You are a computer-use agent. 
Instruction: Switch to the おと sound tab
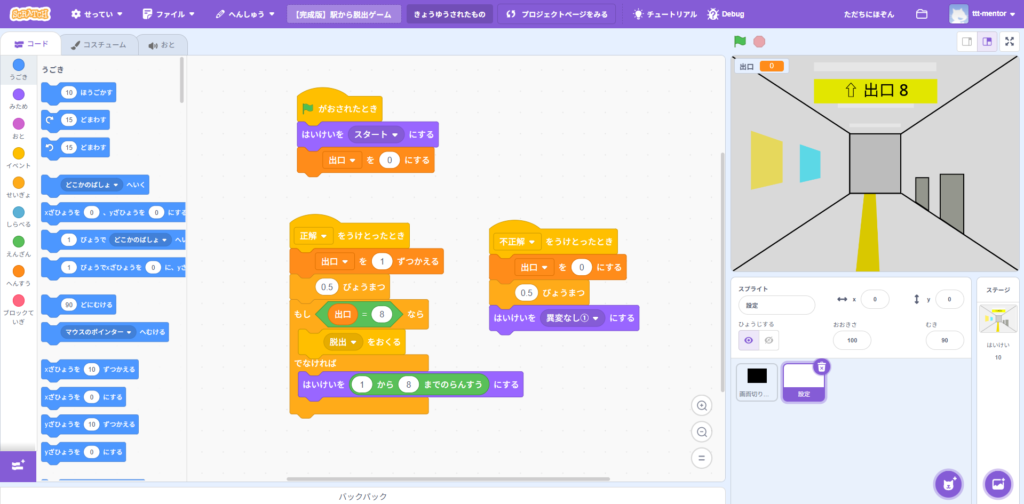pos(161,45)
